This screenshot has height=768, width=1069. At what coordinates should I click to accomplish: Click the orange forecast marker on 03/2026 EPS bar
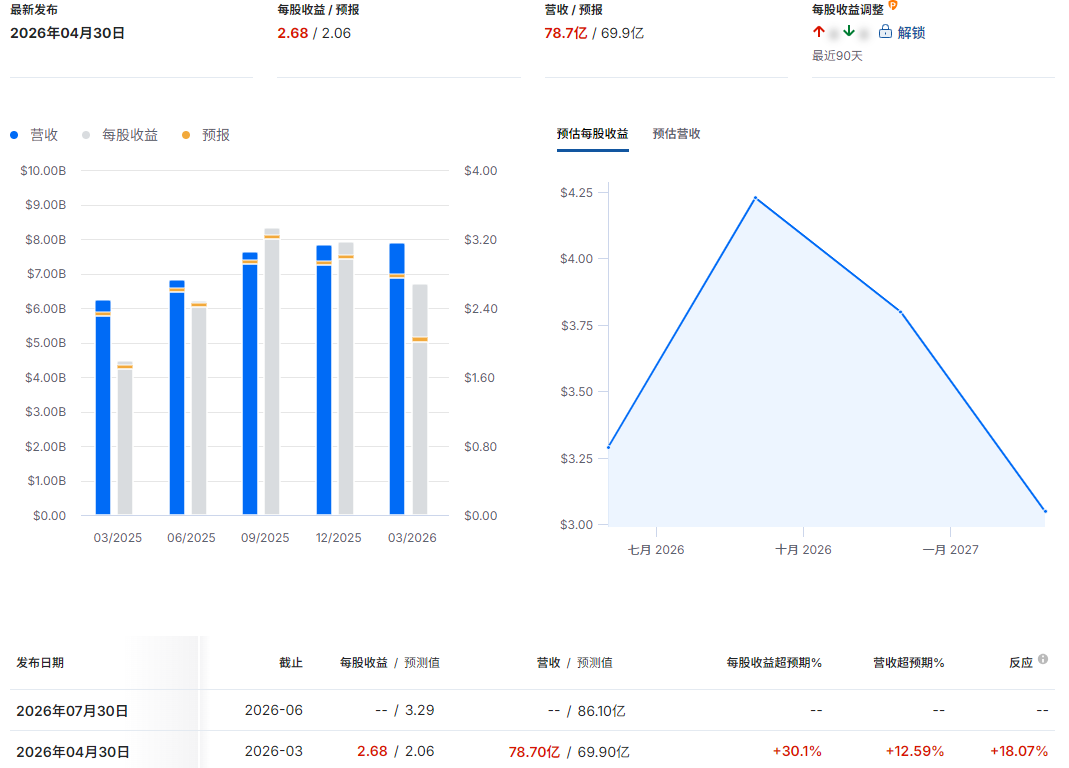click(420, 339)
